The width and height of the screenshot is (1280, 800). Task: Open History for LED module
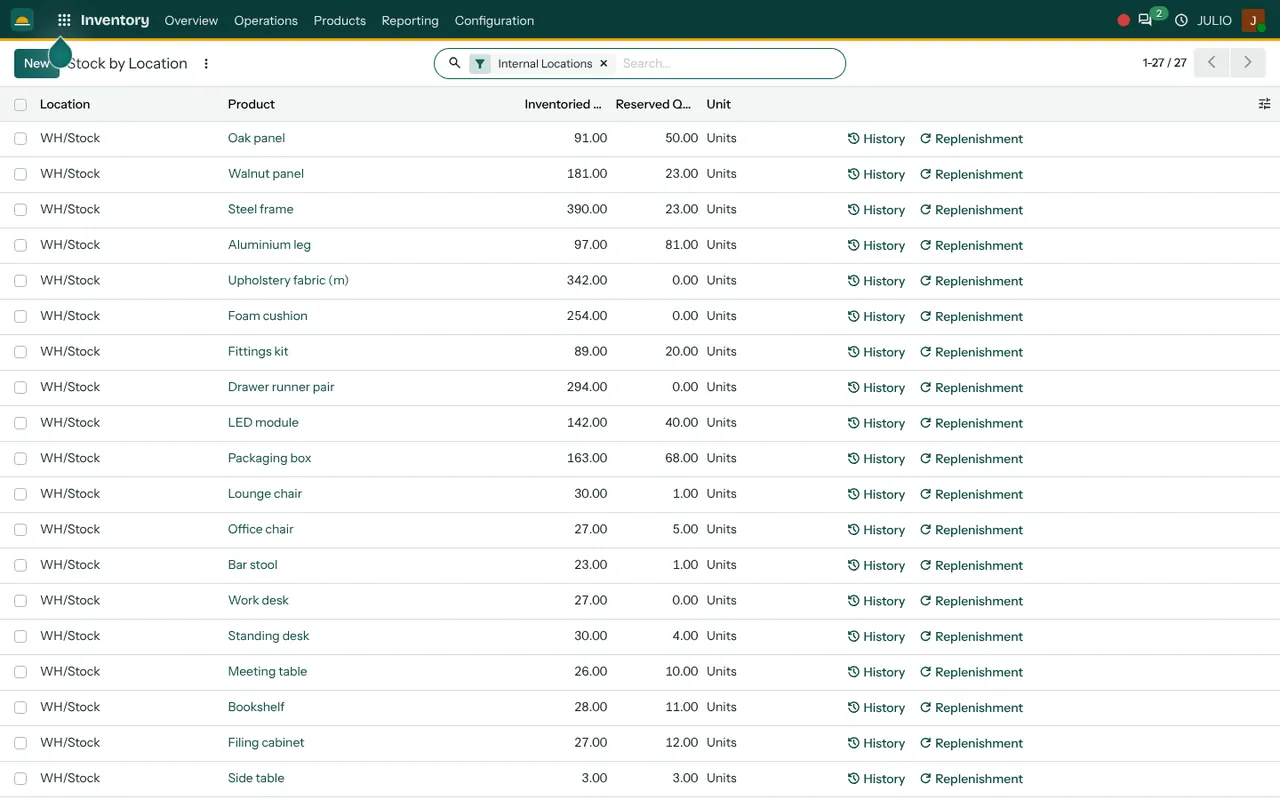pyautogui.click(x=876, y=423)
